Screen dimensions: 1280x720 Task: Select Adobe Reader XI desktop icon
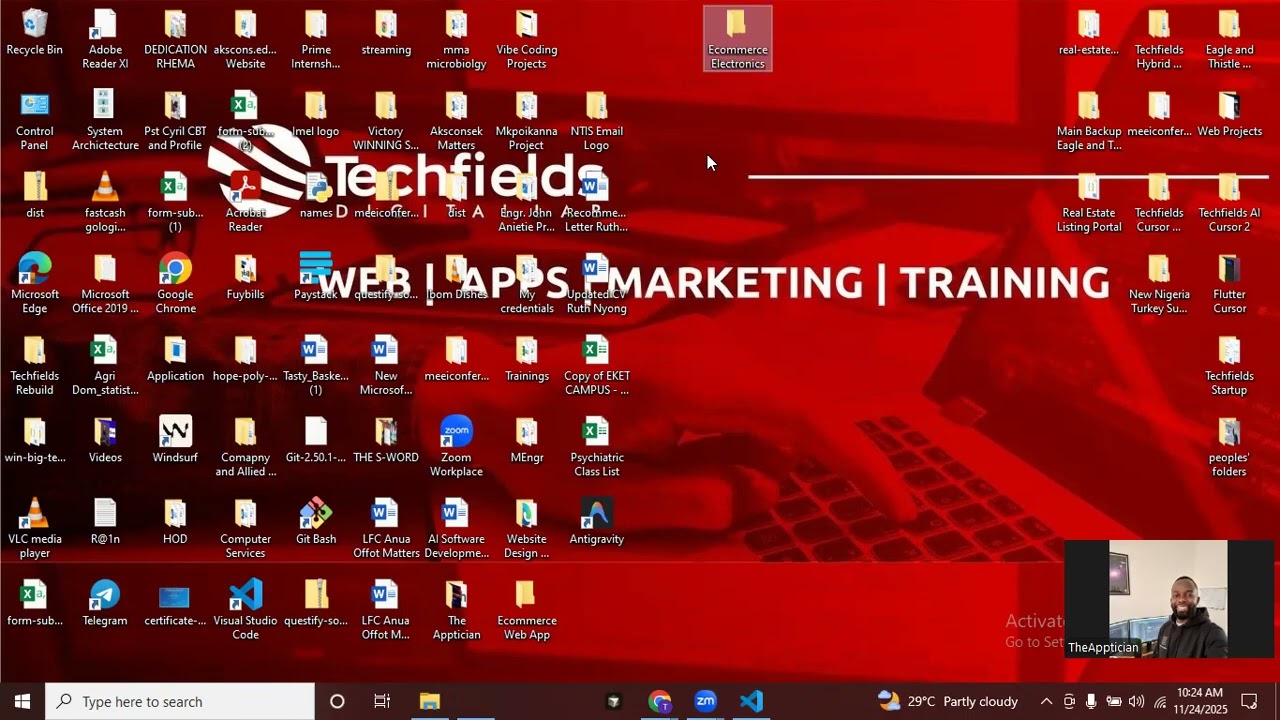click(x=105, y=40)
